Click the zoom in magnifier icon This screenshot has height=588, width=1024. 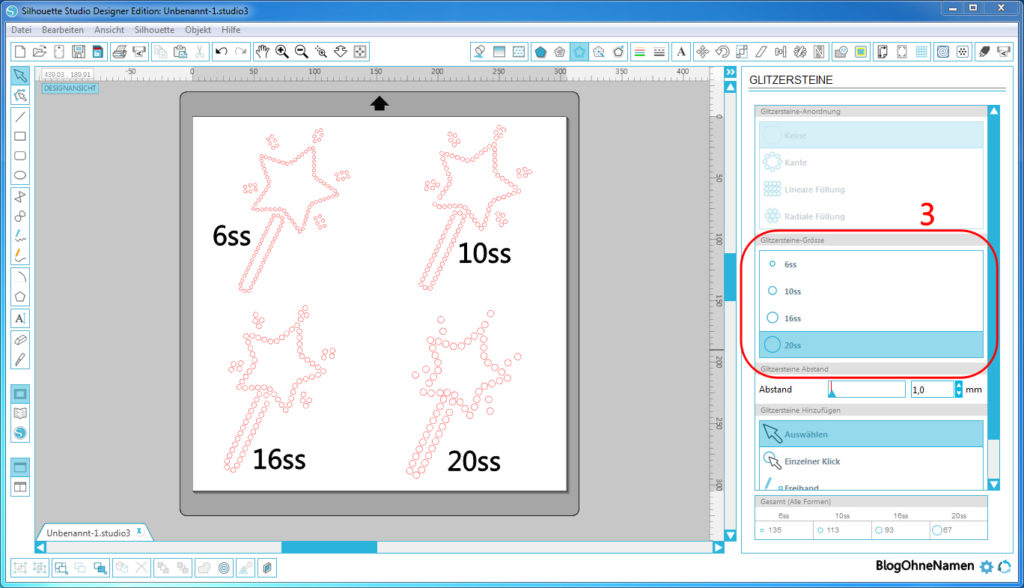[282, 51]
